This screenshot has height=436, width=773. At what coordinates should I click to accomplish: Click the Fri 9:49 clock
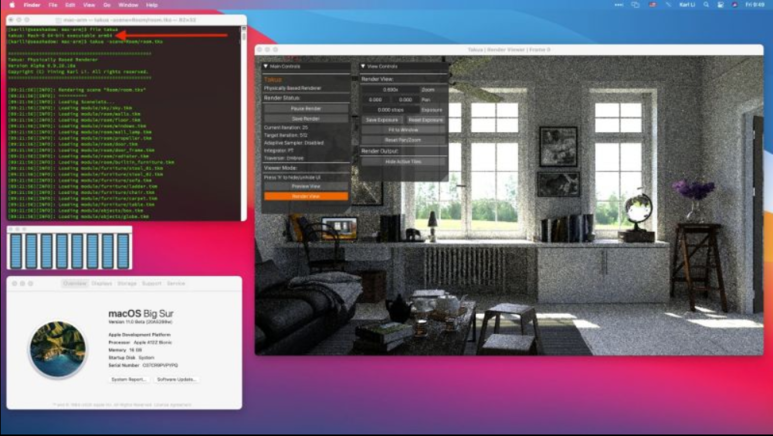click(x=755, y=5)
